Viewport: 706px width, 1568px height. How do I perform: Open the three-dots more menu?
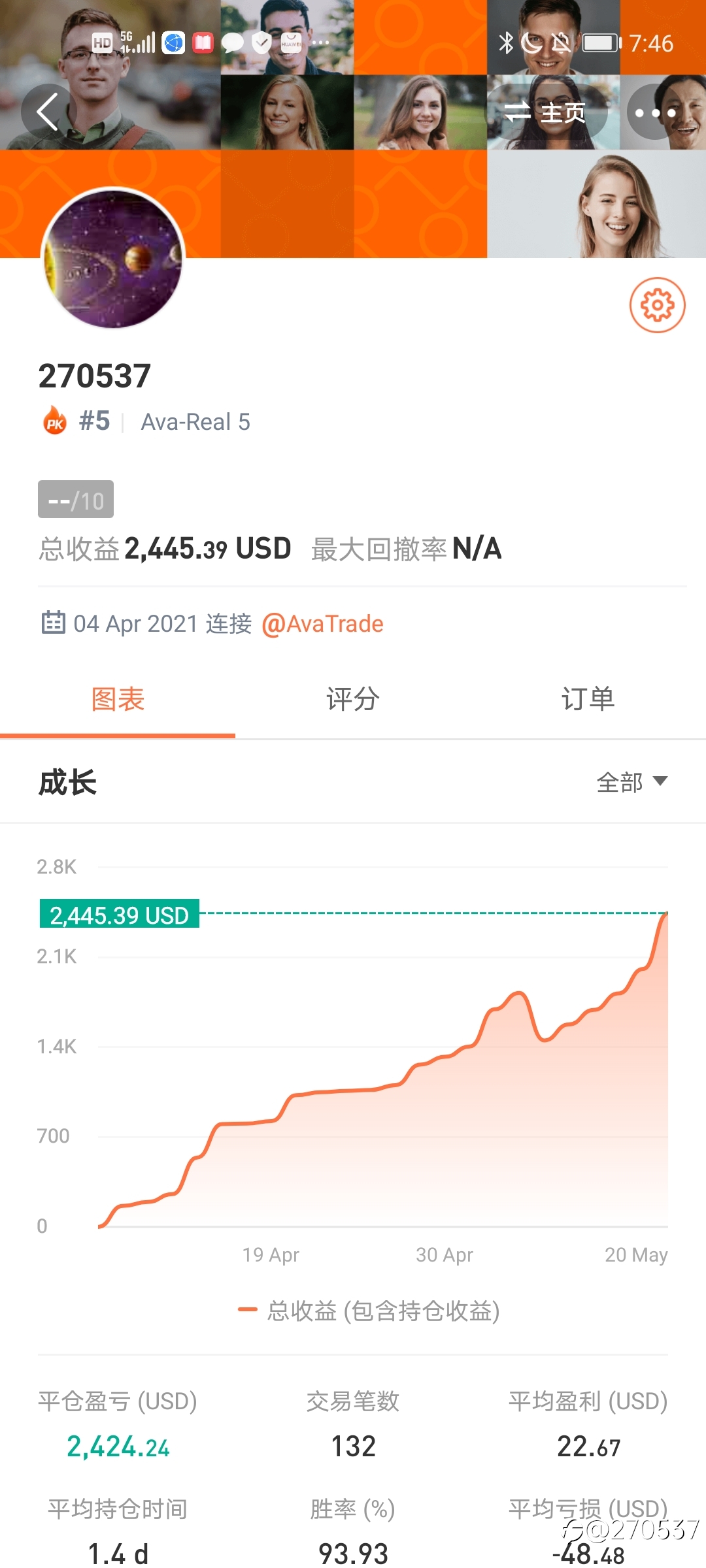point(655,112)
